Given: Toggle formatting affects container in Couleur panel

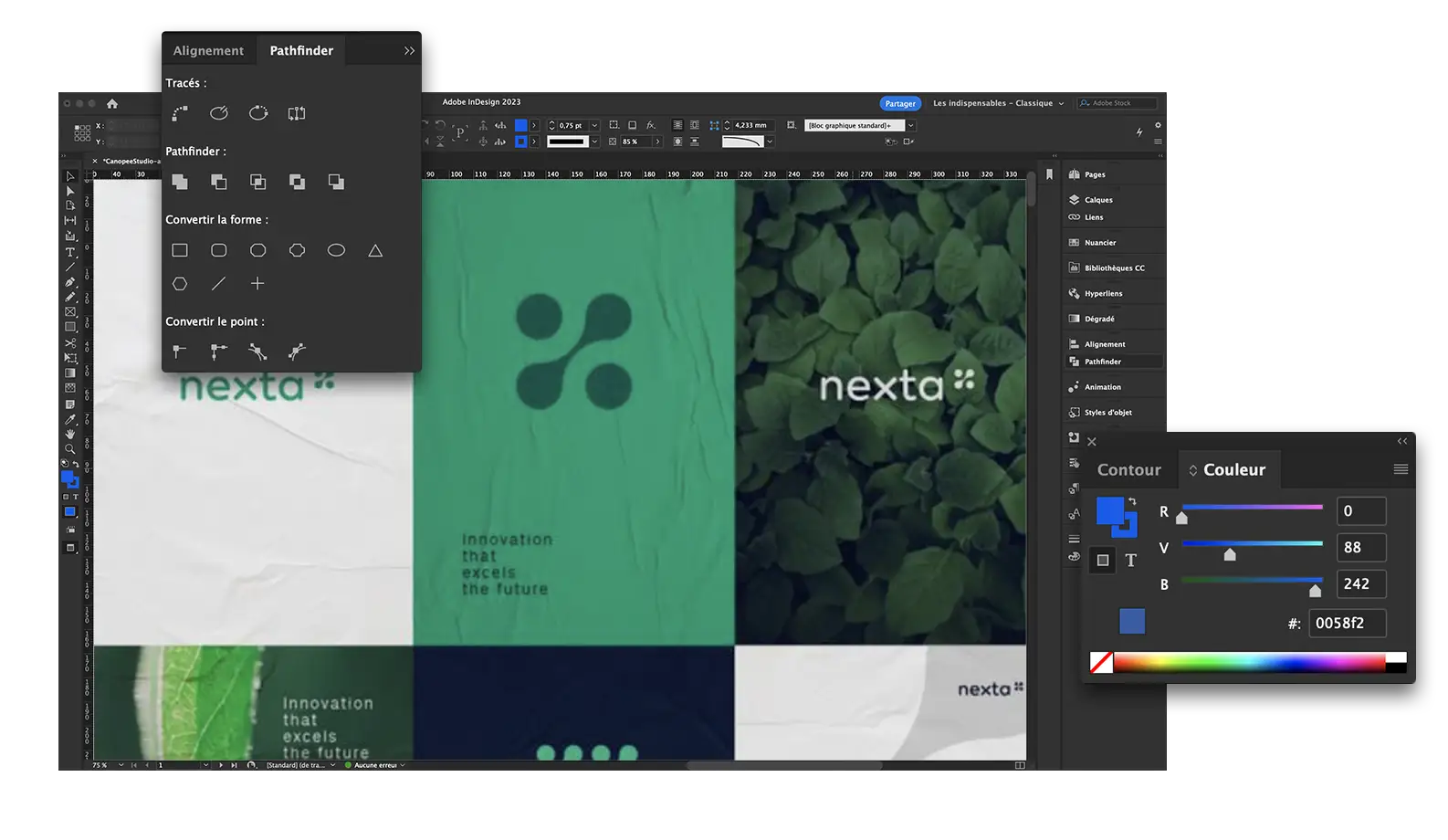Looking at the screenshot, I should point(1103,561).
